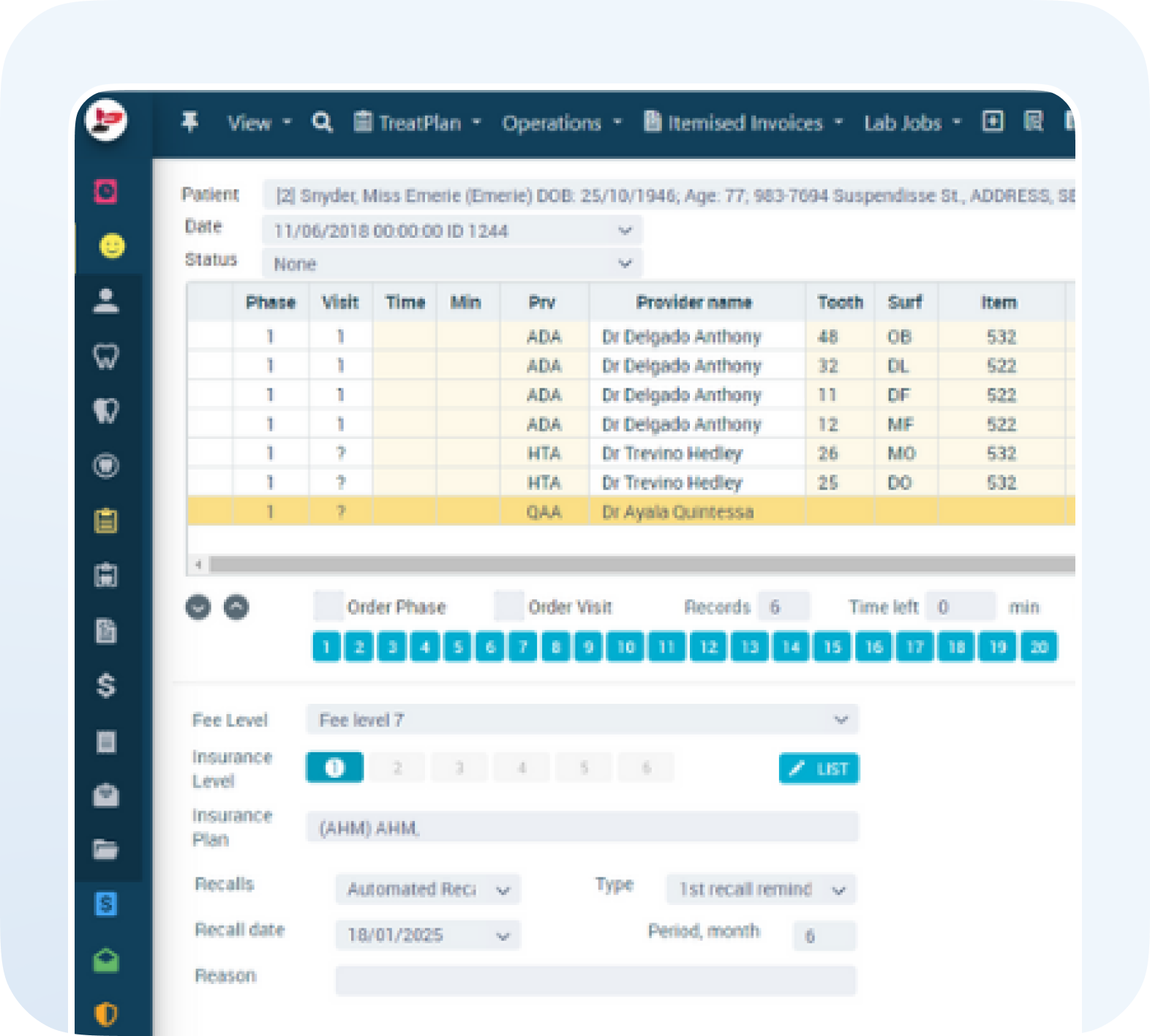
Task: Enable the Order Visit checkbox
Action: (509, 607)
